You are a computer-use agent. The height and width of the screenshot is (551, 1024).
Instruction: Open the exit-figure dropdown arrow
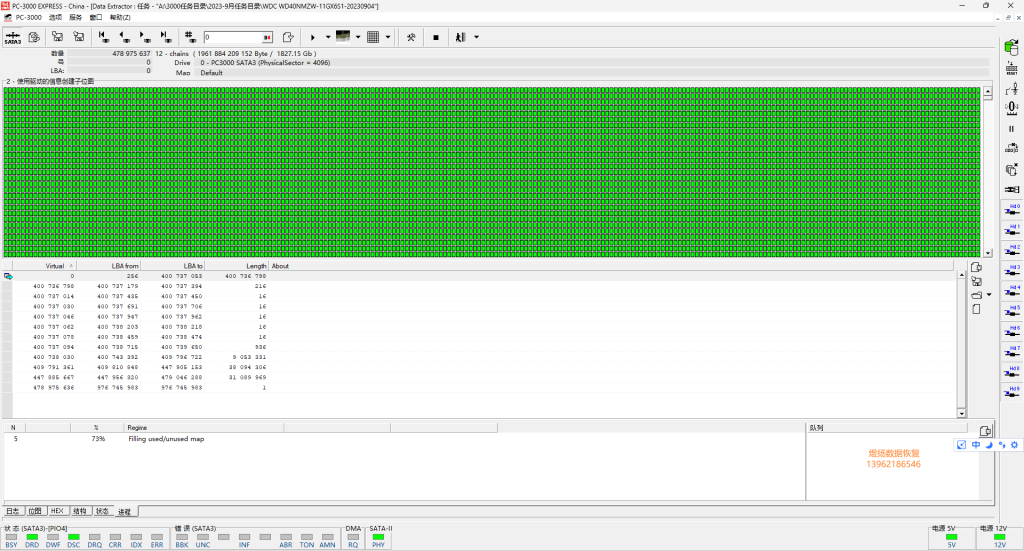pyautogui.click(x=476, y=37)
